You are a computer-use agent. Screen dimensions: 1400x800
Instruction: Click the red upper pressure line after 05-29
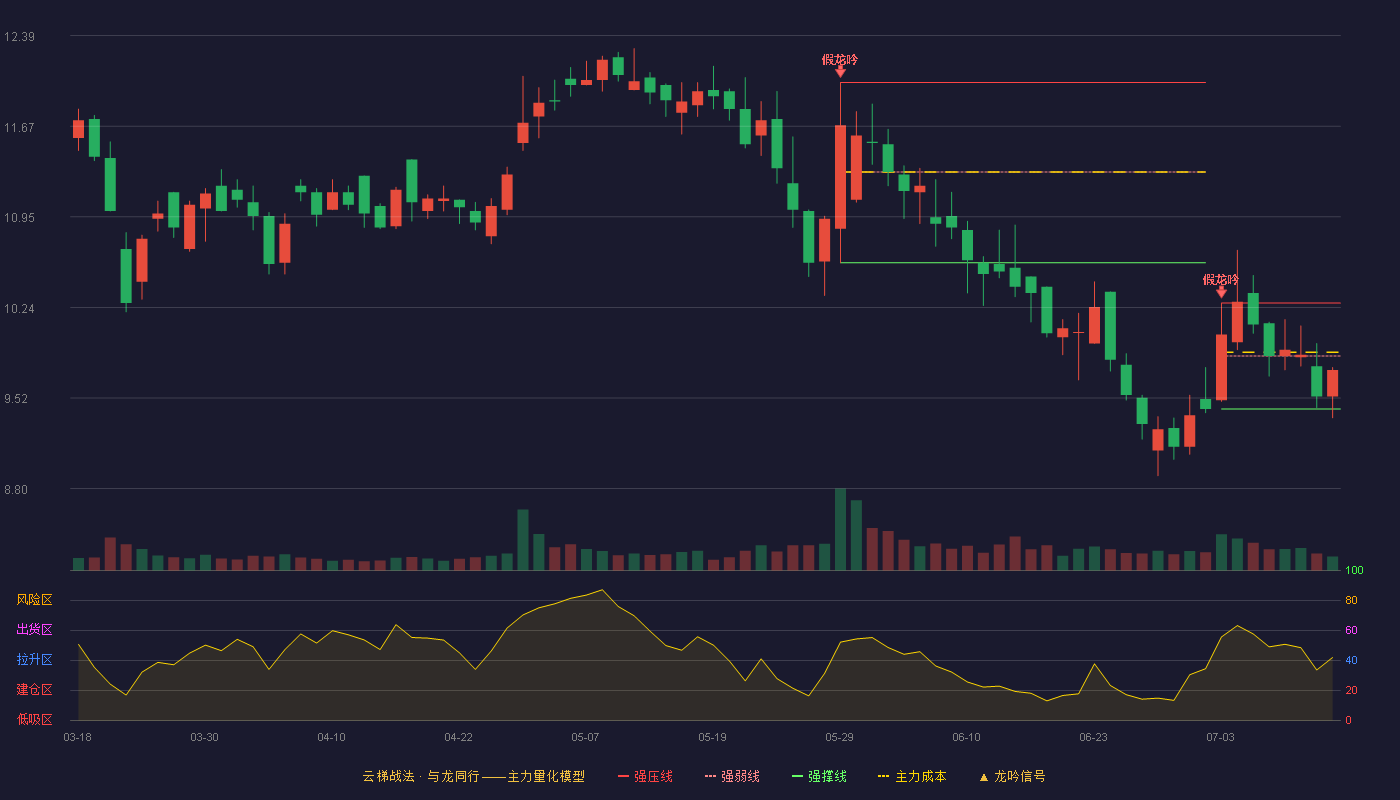pos(1023,82)
